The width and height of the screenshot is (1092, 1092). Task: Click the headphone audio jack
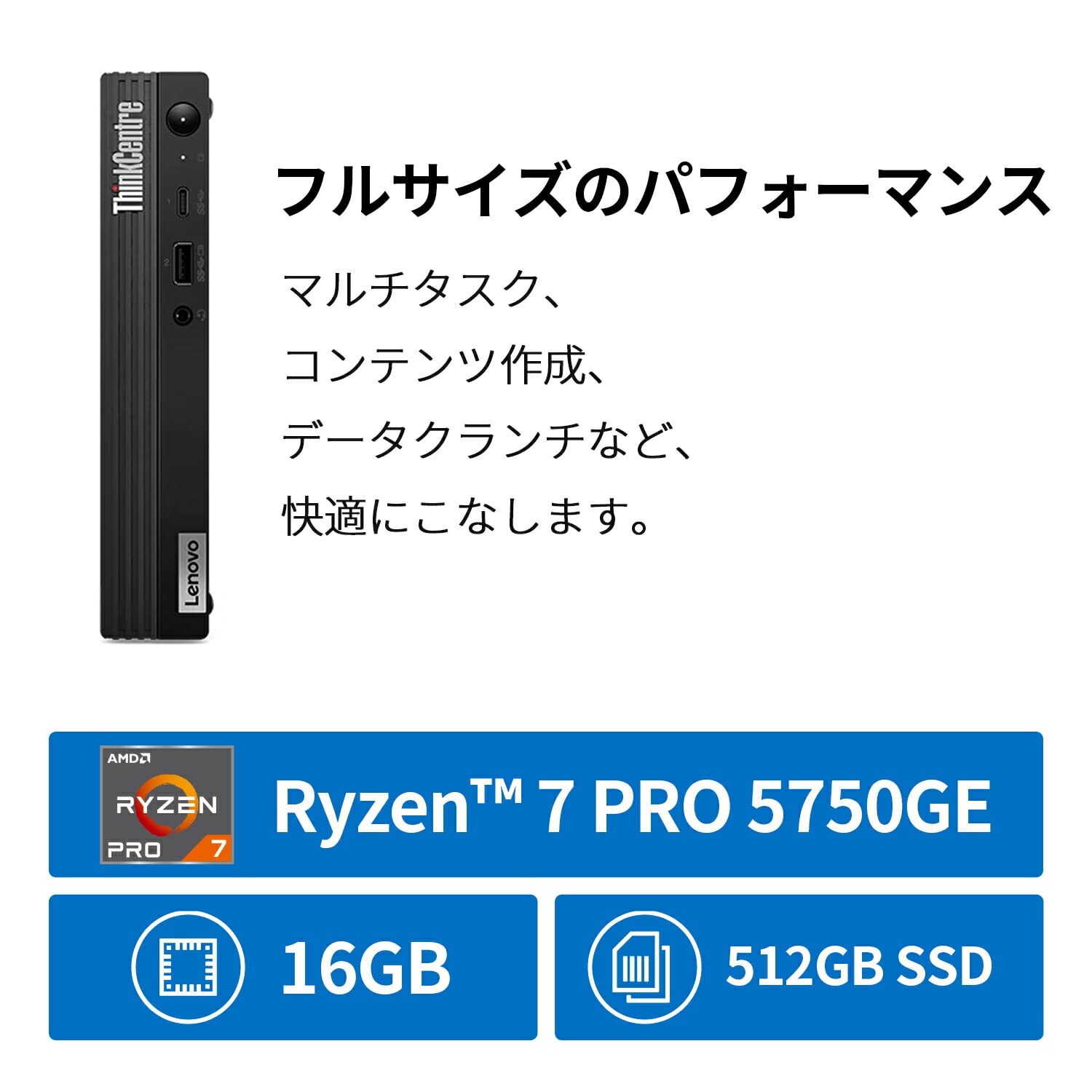pyautogui.click(x=183, y=315)
